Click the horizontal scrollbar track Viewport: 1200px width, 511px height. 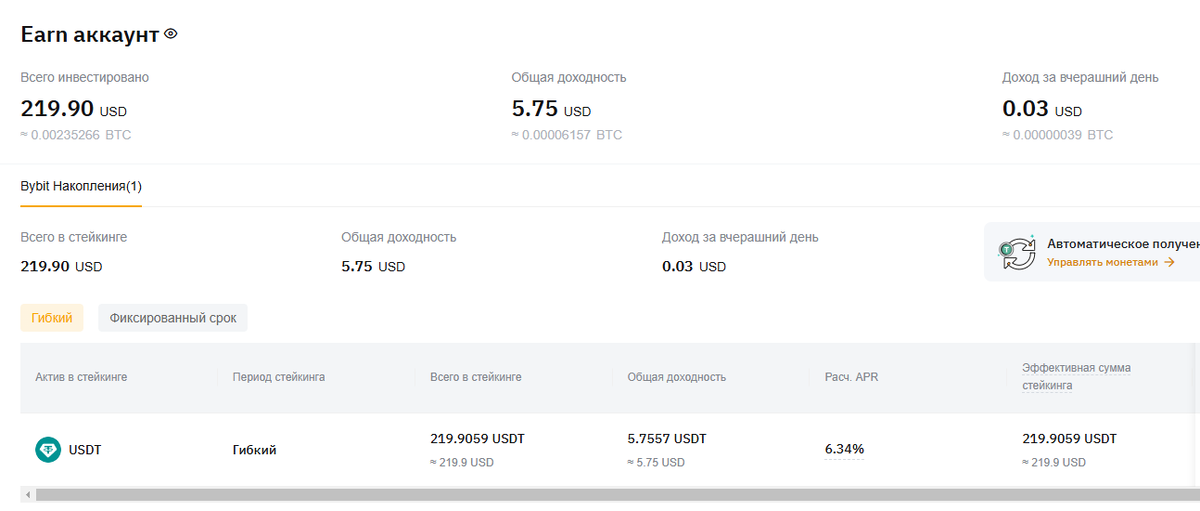600,494
